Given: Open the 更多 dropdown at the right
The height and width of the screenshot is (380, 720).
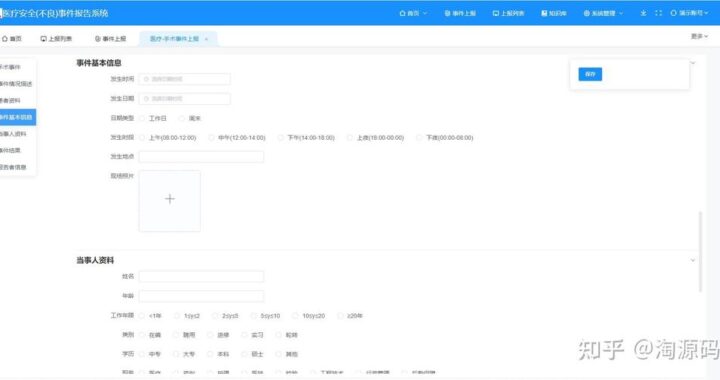Looking at the screenshot, I should coord(699,36).
